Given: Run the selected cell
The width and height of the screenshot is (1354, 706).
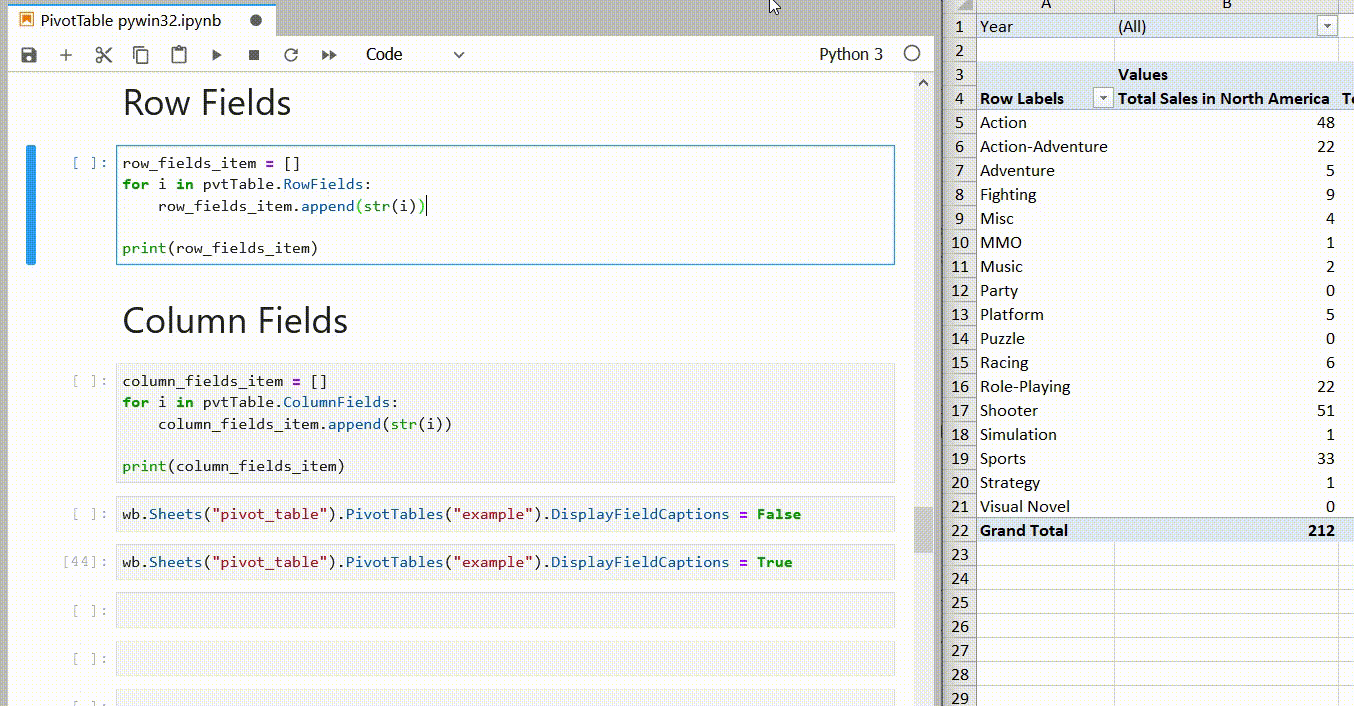Looking at the screenshot, I should (216, 55).
